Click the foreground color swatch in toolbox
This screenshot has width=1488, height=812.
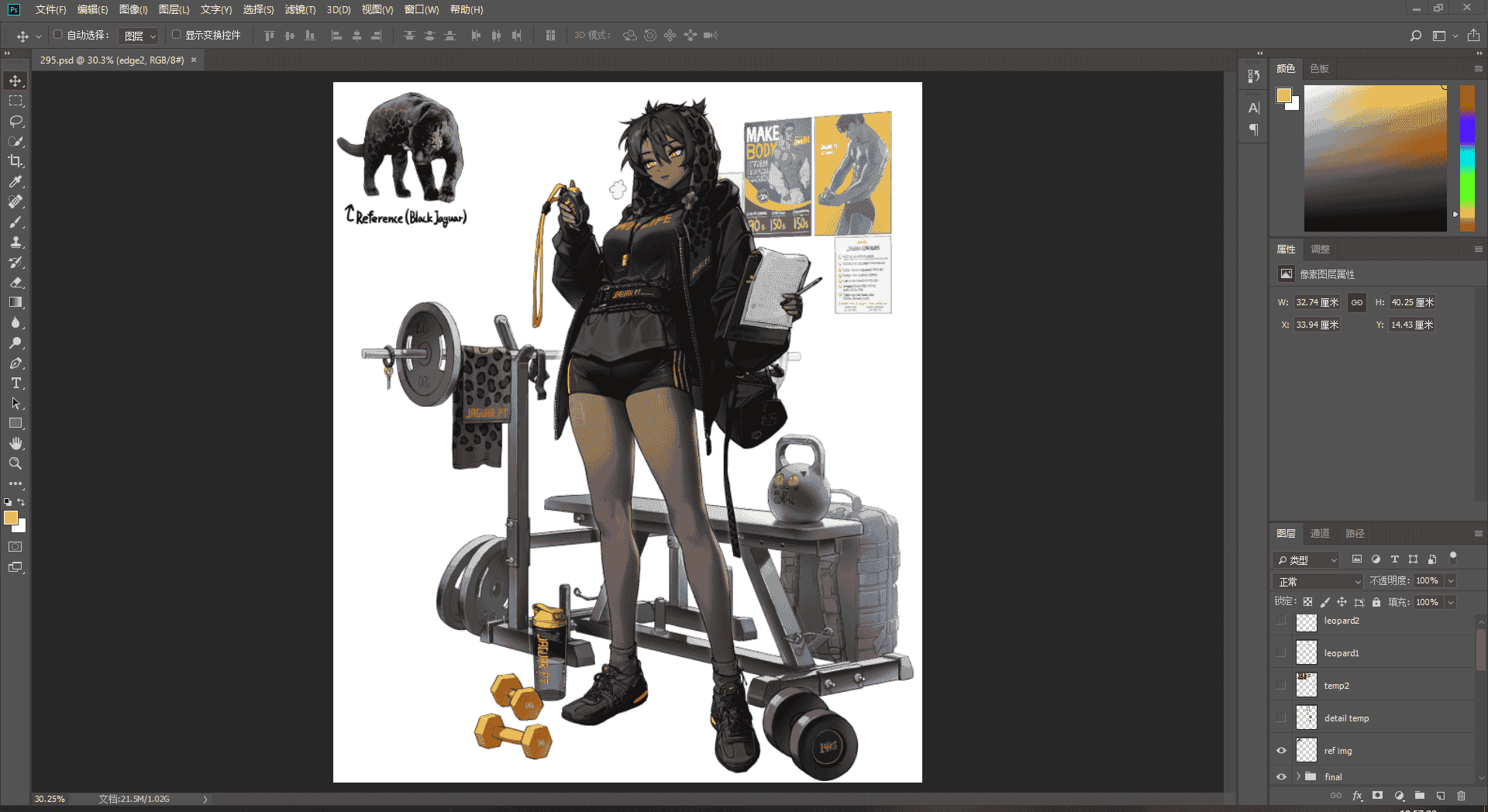(11, 518)
